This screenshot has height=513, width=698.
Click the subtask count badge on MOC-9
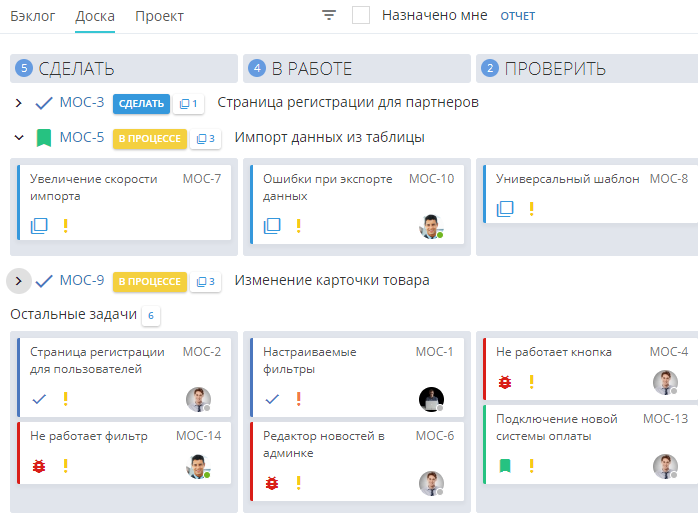(206, 281)
